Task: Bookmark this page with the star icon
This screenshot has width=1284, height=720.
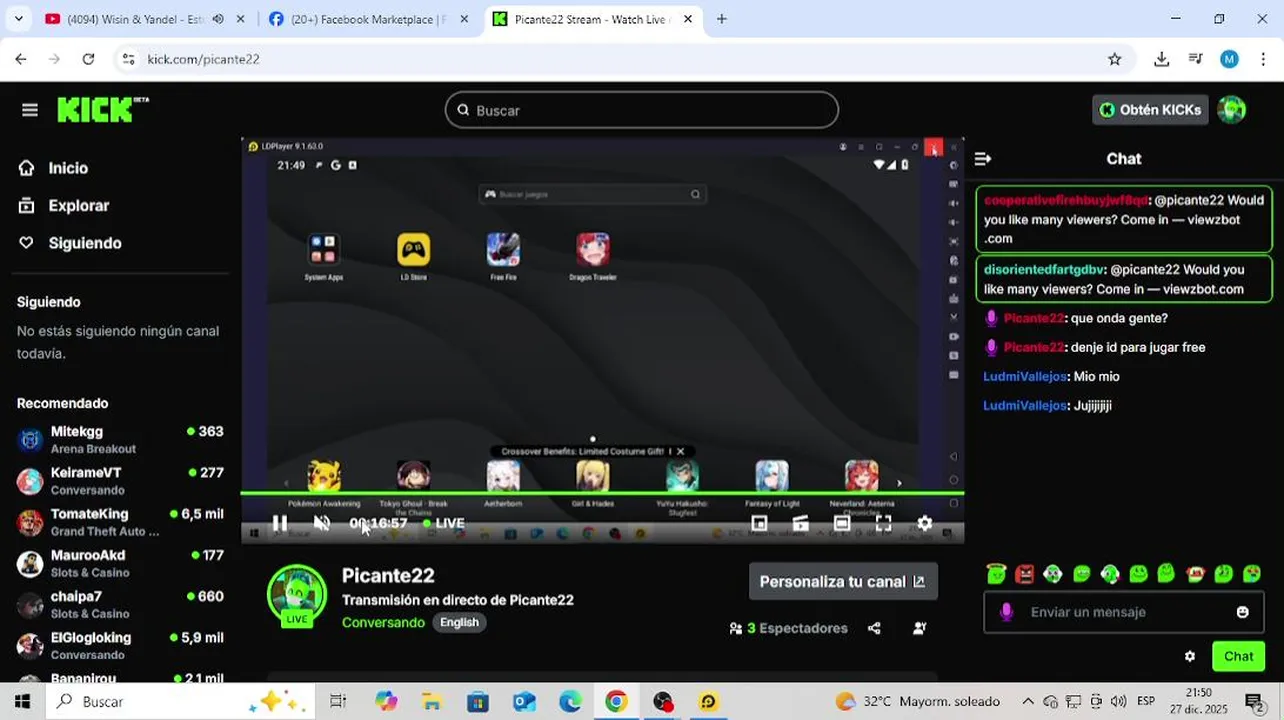Action: (x=1115, y=59)
